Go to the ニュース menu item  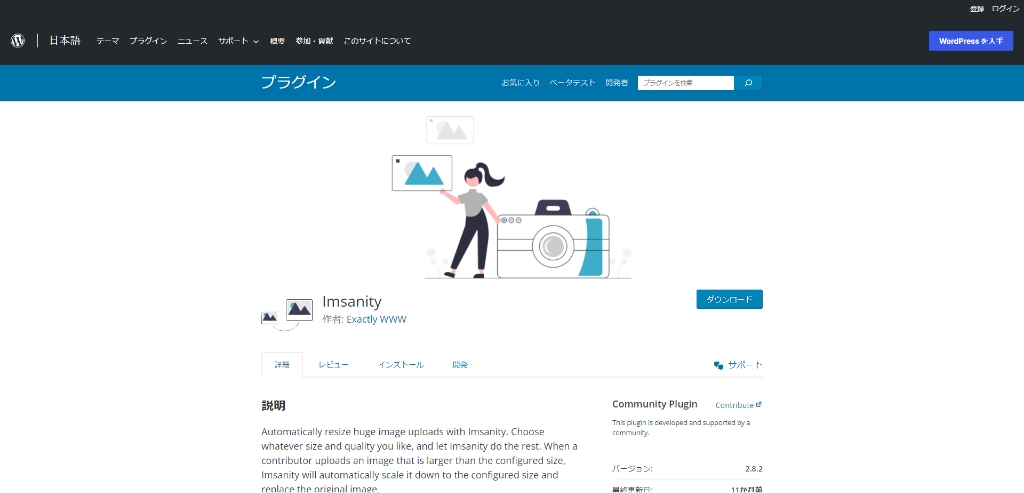(192, 41)
